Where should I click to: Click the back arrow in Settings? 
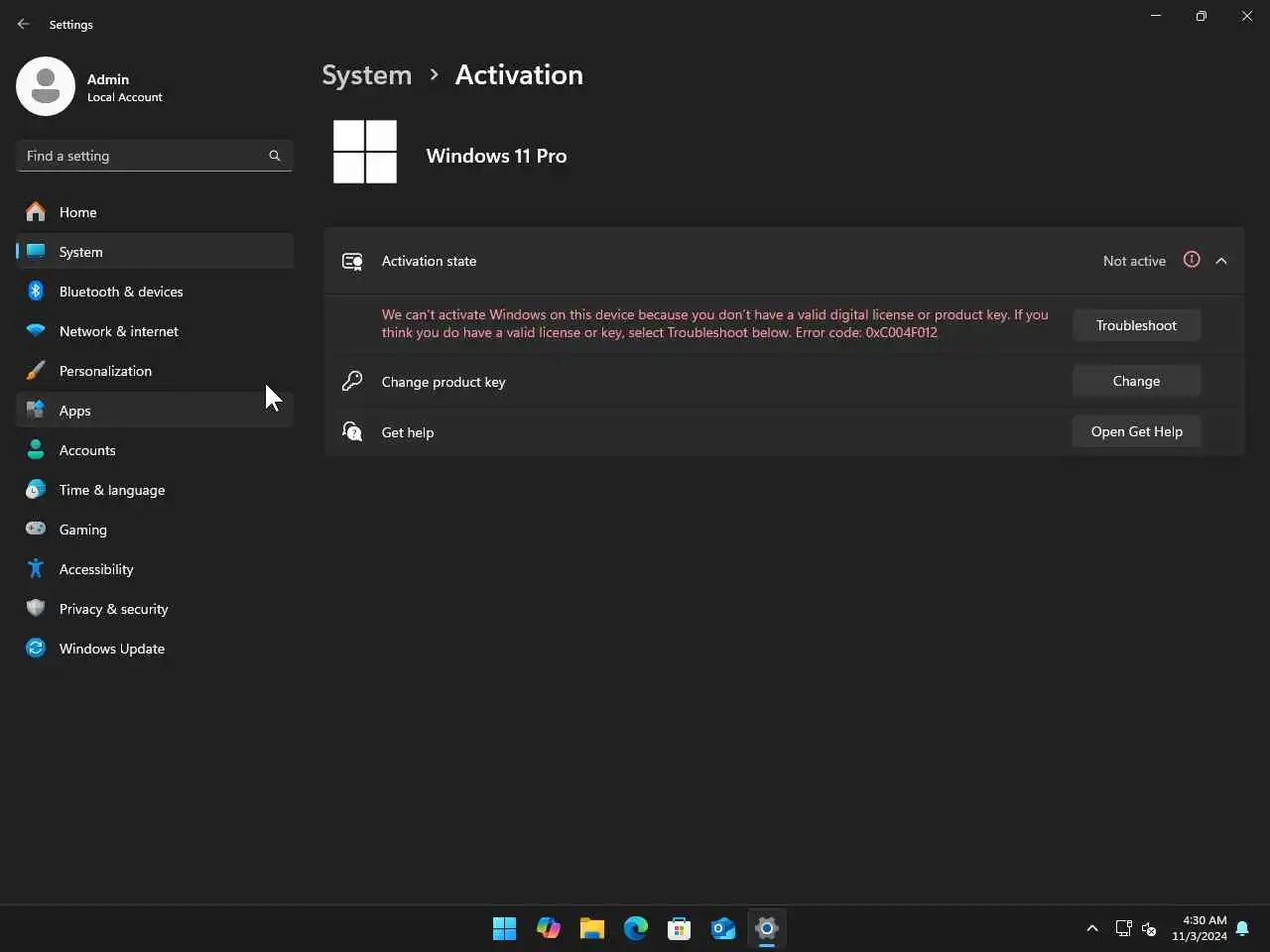click(24, 24)
